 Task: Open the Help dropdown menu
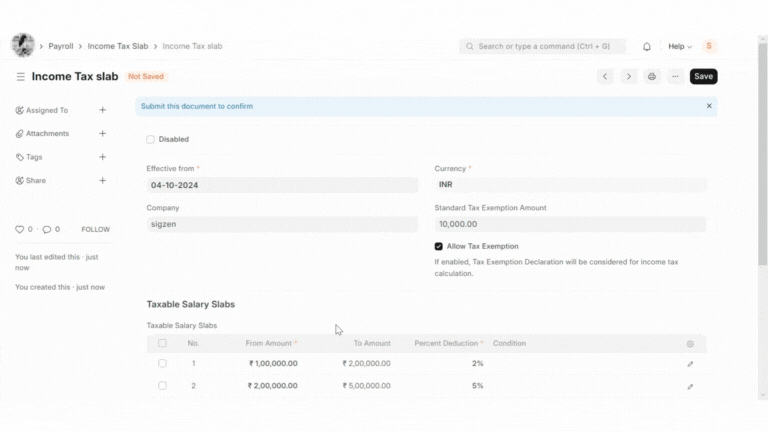point(680,46)
